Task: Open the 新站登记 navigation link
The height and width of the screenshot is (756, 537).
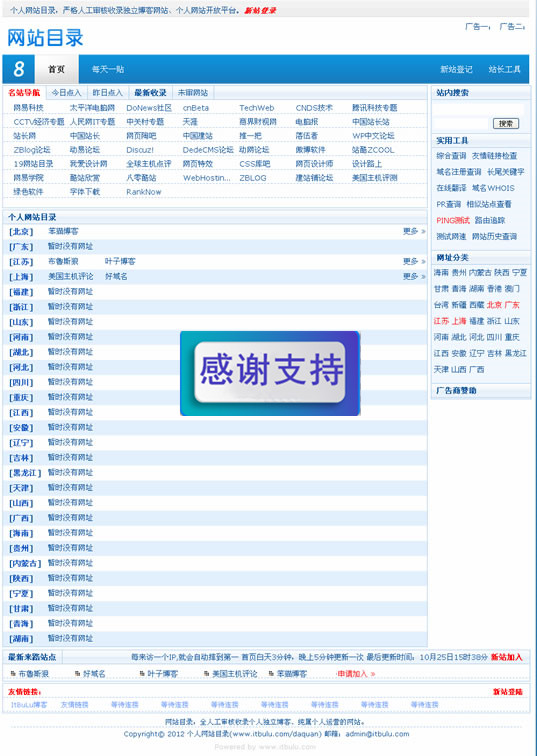Action: (x=456, y=69)
